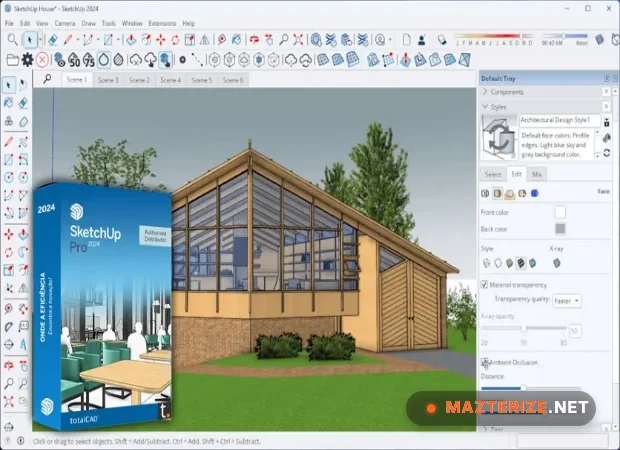
Task: Expand the Components tray panel
Action: pos(485,92)
